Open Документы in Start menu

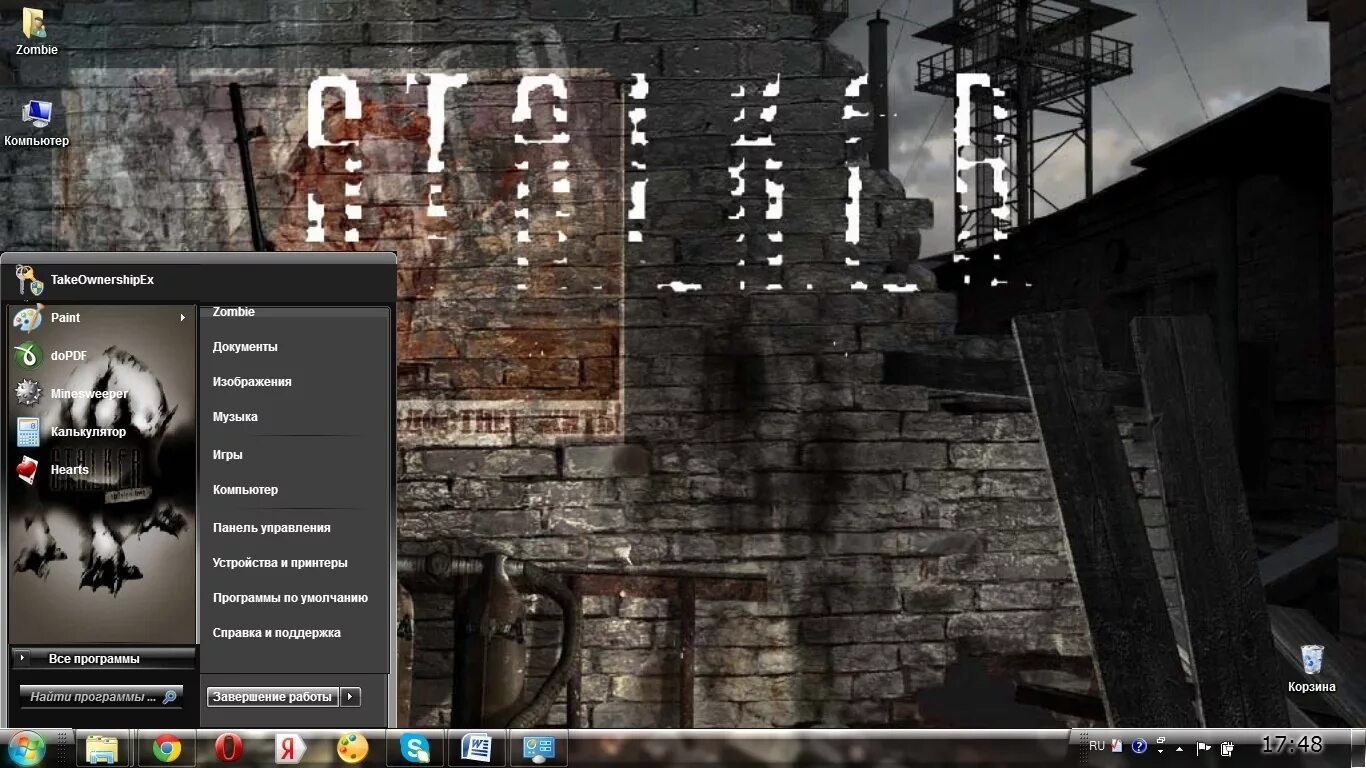point(245,347)
